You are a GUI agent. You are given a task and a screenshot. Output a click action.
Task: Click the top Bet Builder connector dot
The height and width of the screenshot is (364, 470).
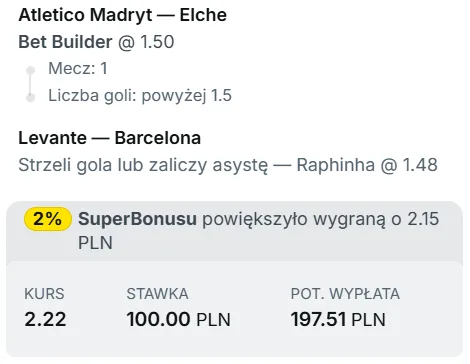[x=31, y=70]
